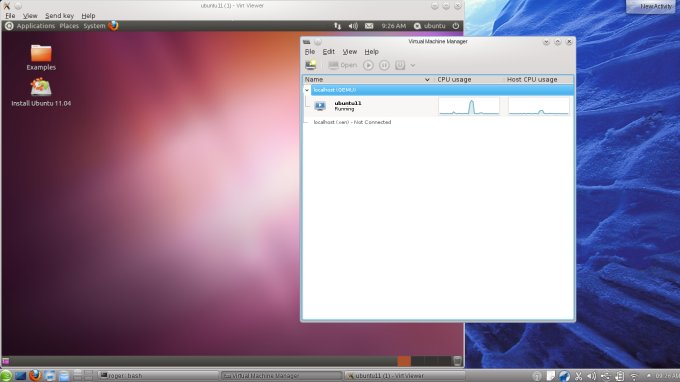
Task: Click the Pause virtual machine toolbar icon
Action: click(384, 65)
